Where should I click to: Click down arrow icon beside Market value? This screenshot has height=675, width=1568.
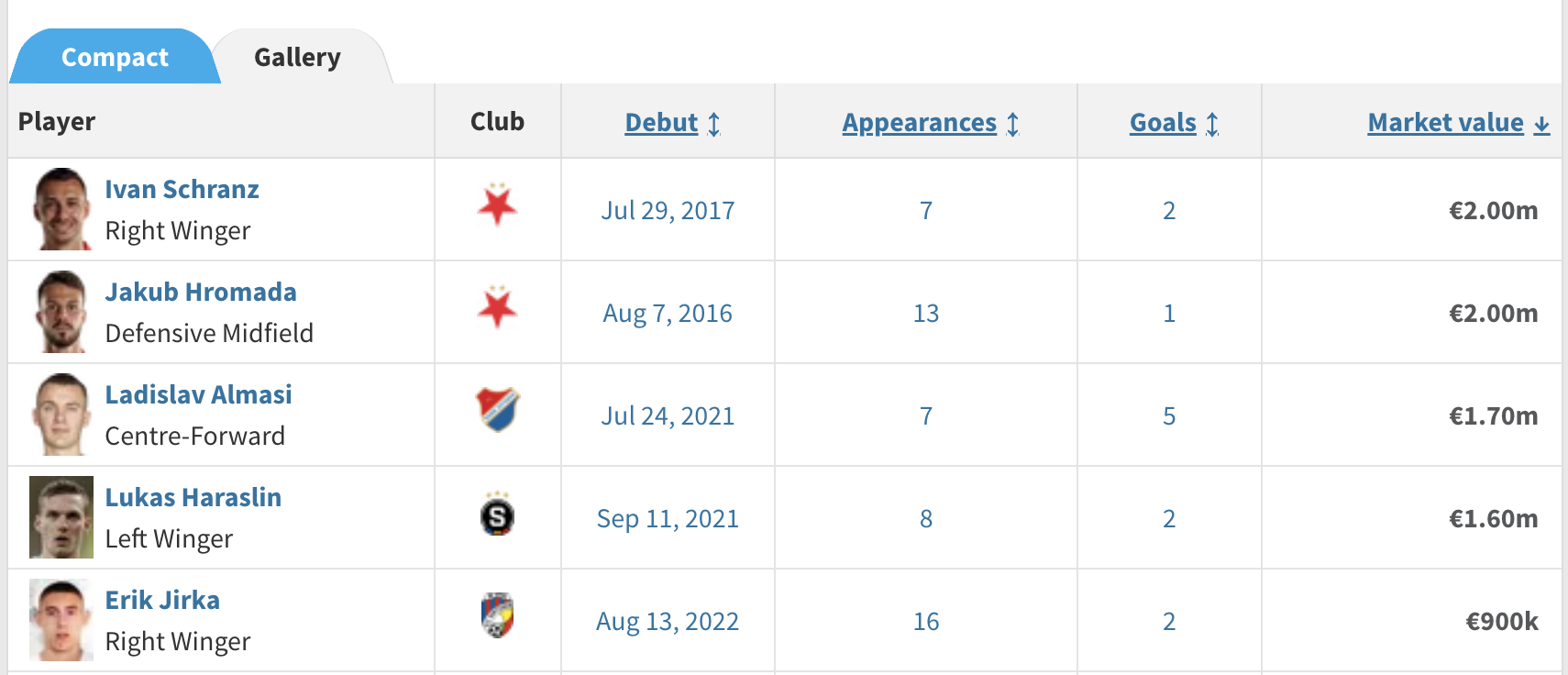coord(1541,125)
